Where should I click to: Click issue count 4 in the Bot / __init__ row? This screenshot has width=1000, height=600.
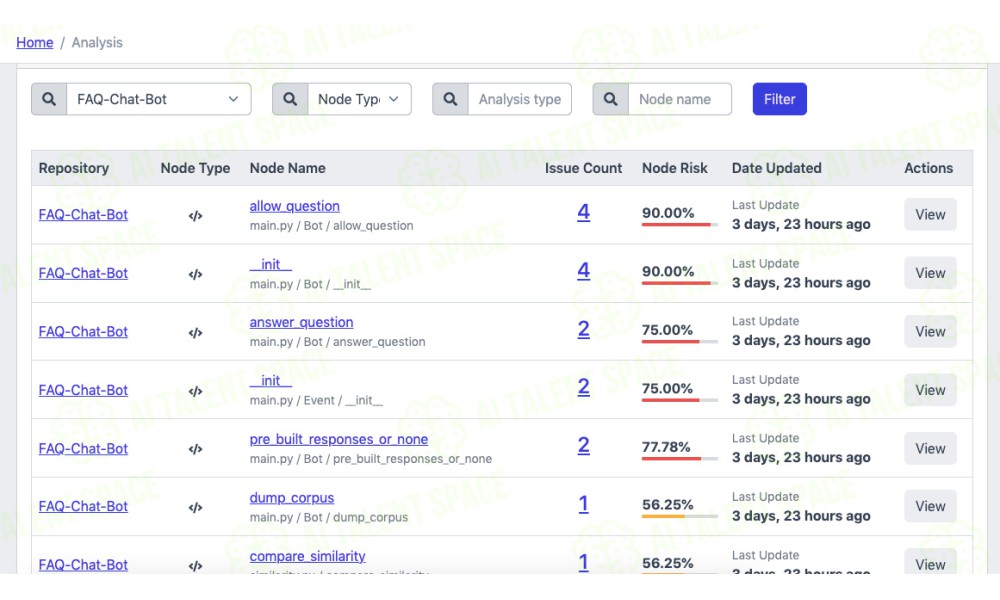coord(584,271)
